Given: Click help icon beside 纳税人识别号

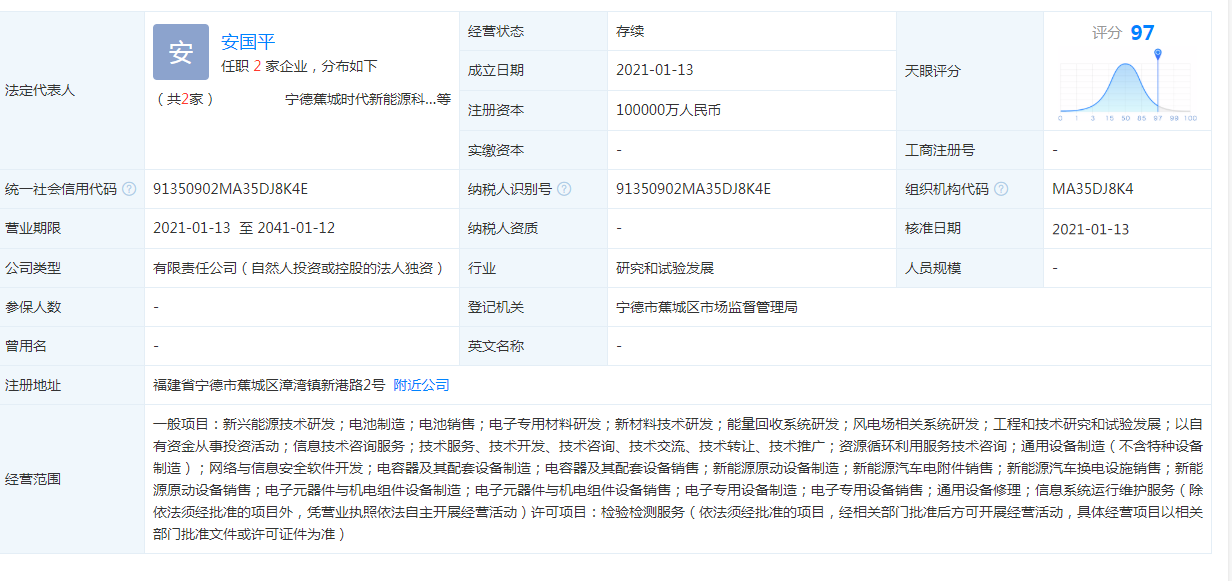Looking at the screenshot, I should point(564,189).
